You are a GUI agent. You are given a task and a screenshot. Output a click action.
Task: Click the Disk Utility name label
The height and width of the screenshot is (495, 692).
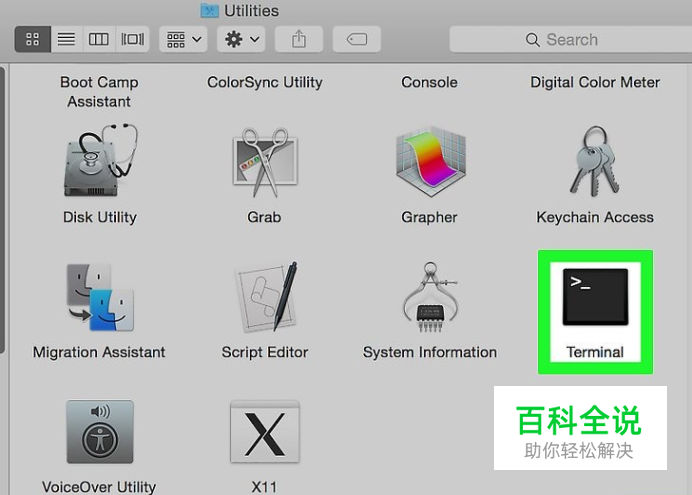100,217
